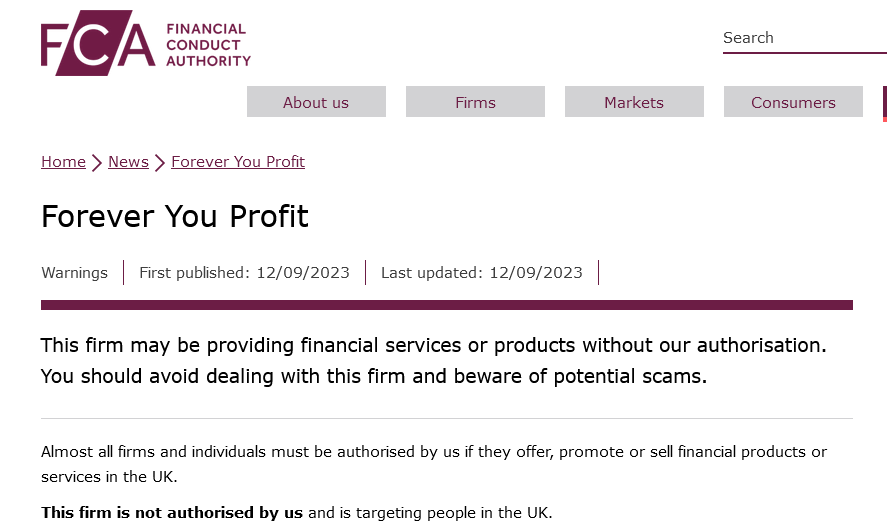The height and width of the screenshot is (528, 887).
Task: Focus the Search field
Action: tap(804, 38)
